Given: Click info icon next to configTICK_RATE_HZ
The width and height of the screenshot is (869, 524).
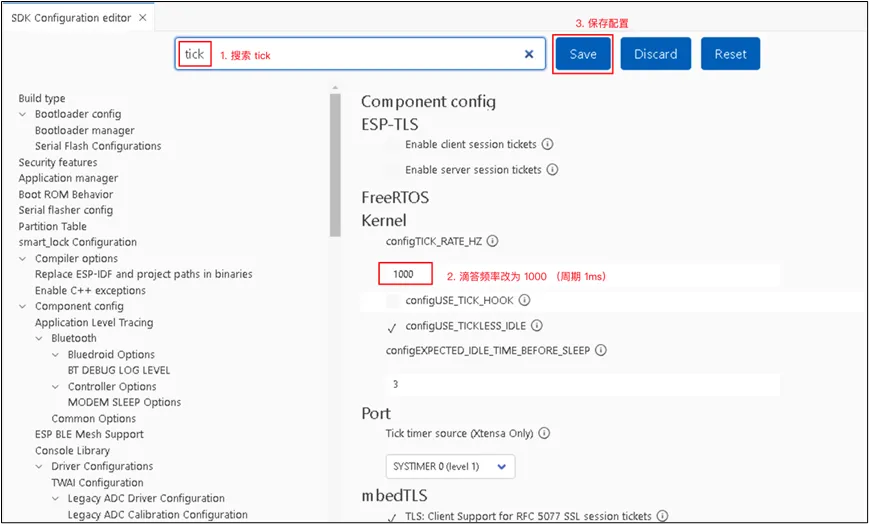Looking at the screenshot, I should (492, 241).
